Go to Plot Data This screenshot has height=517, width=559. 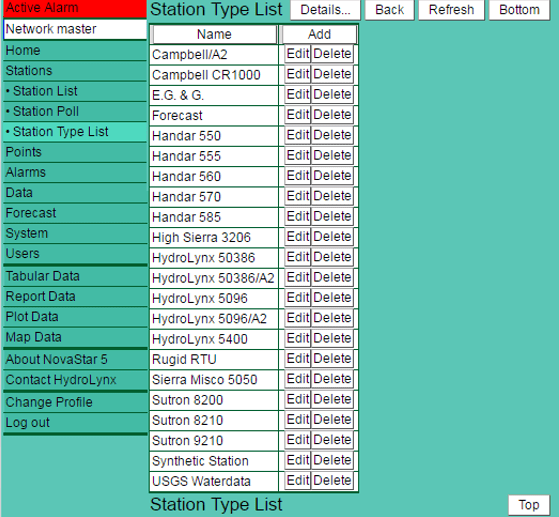click(75, 317)
